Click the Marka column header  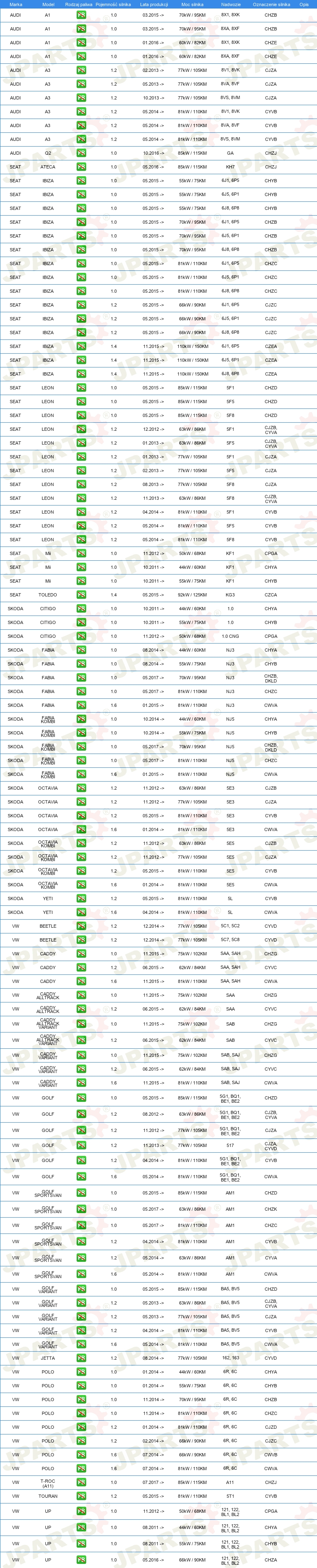coord(16,4)
